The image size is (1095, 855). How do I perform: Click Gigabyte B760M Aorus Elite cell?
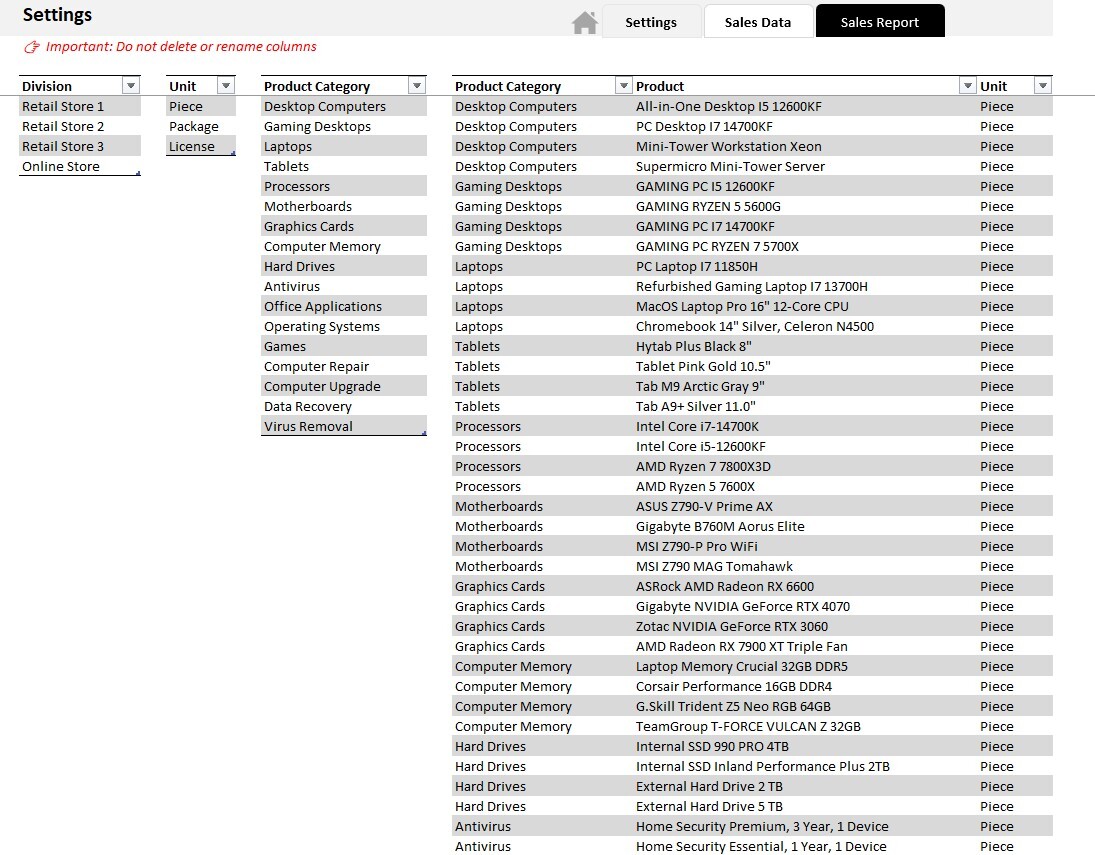coord(804,527)
